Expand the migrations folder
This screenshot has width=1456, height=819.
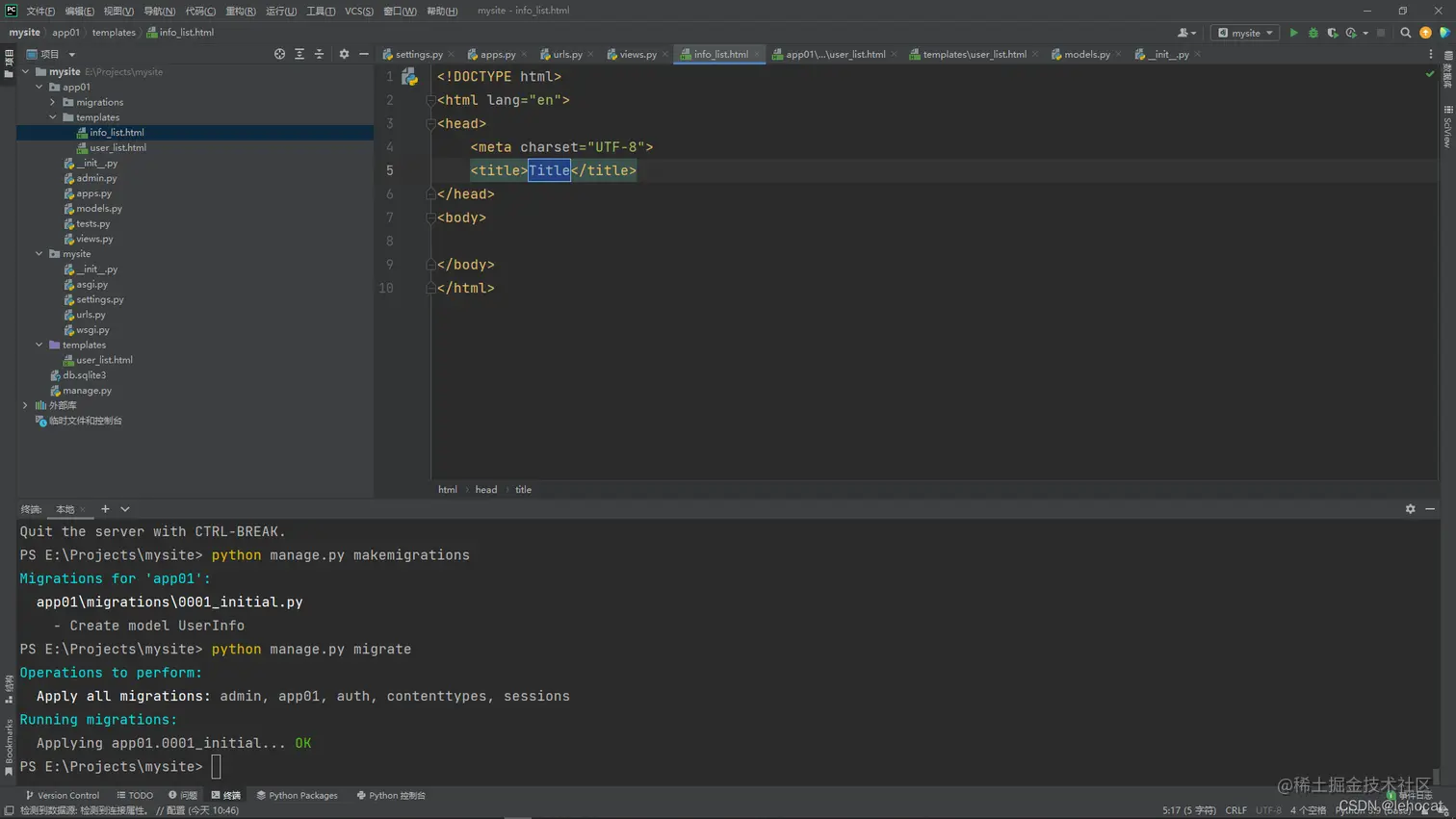click(x=53, y=102)
